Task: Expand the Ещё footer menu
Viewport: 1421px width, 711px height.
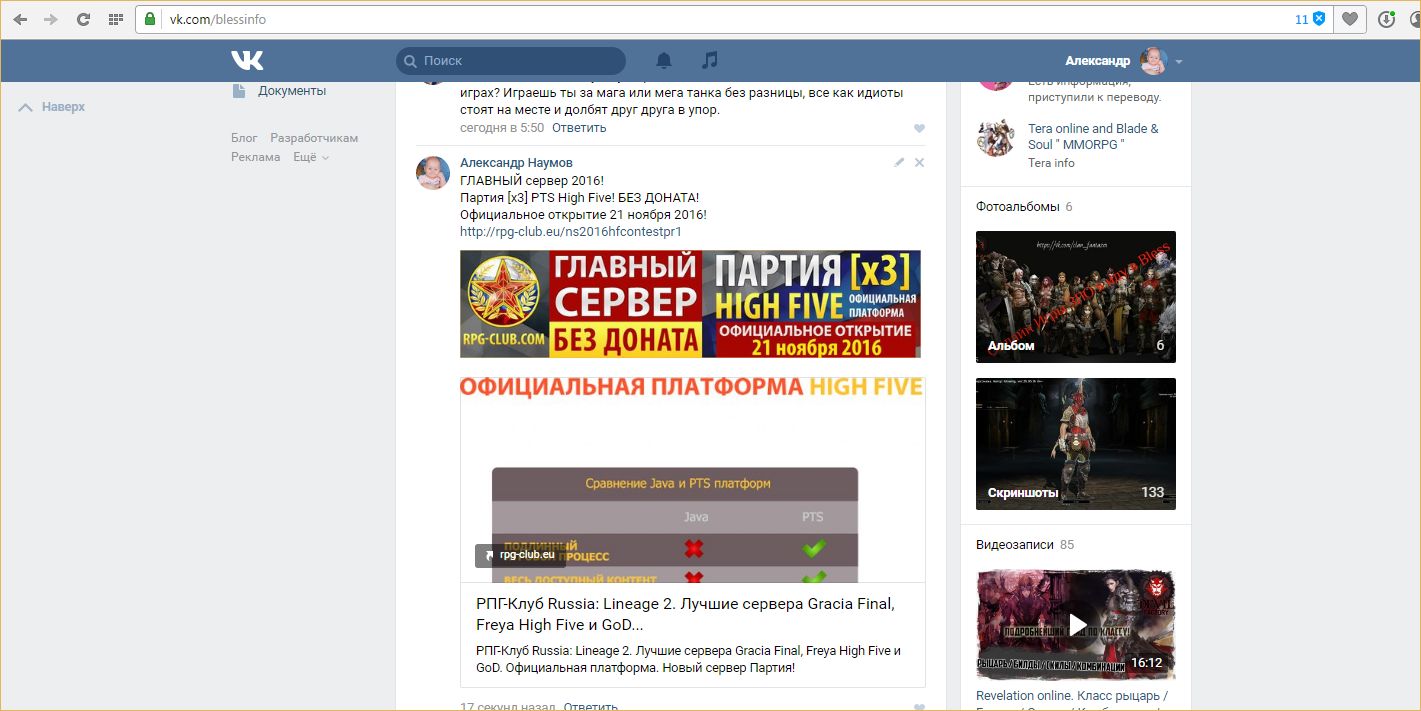Action: [310, 157]
